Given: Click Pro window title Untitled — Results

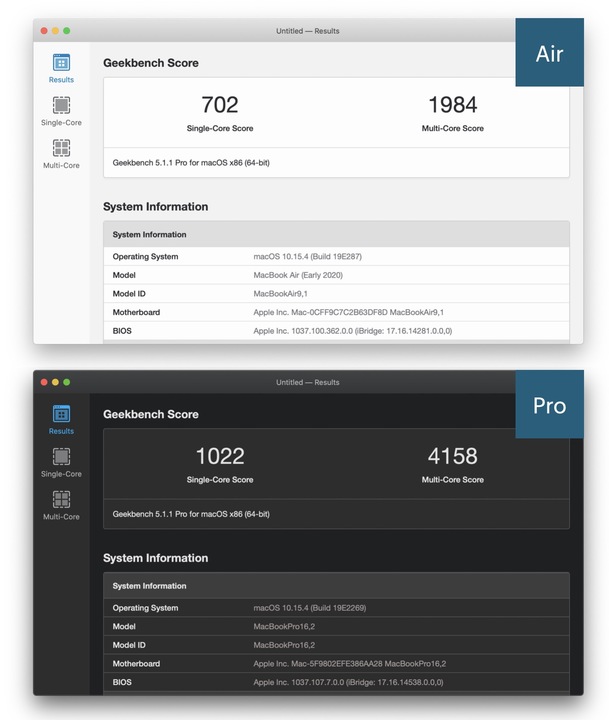Looking at the screenshot, I should click(x=308, y=382).
